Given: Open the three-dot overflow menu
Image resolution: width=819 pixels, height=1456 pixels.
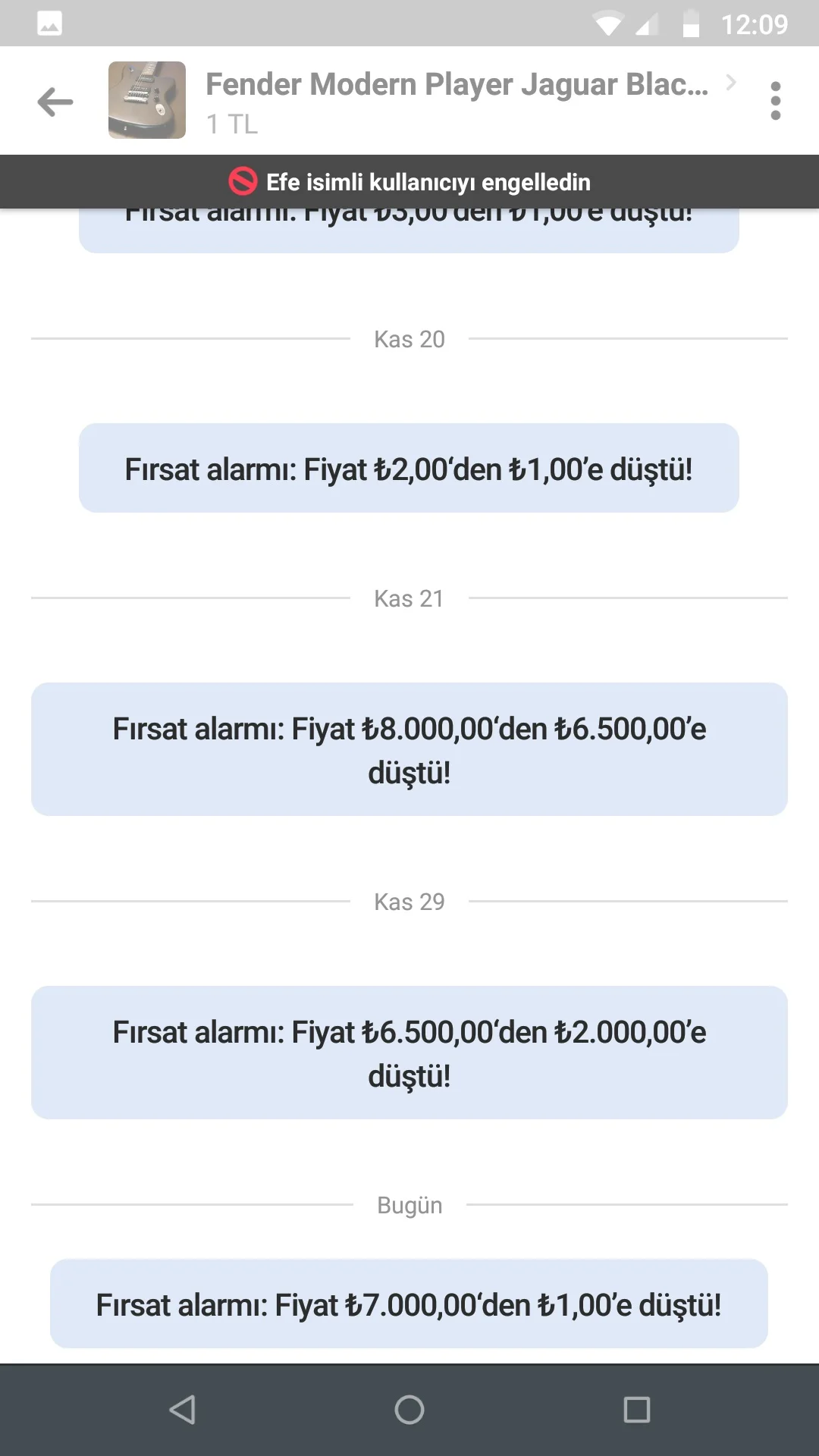Looking at the screenshot, I should [775, 101].
